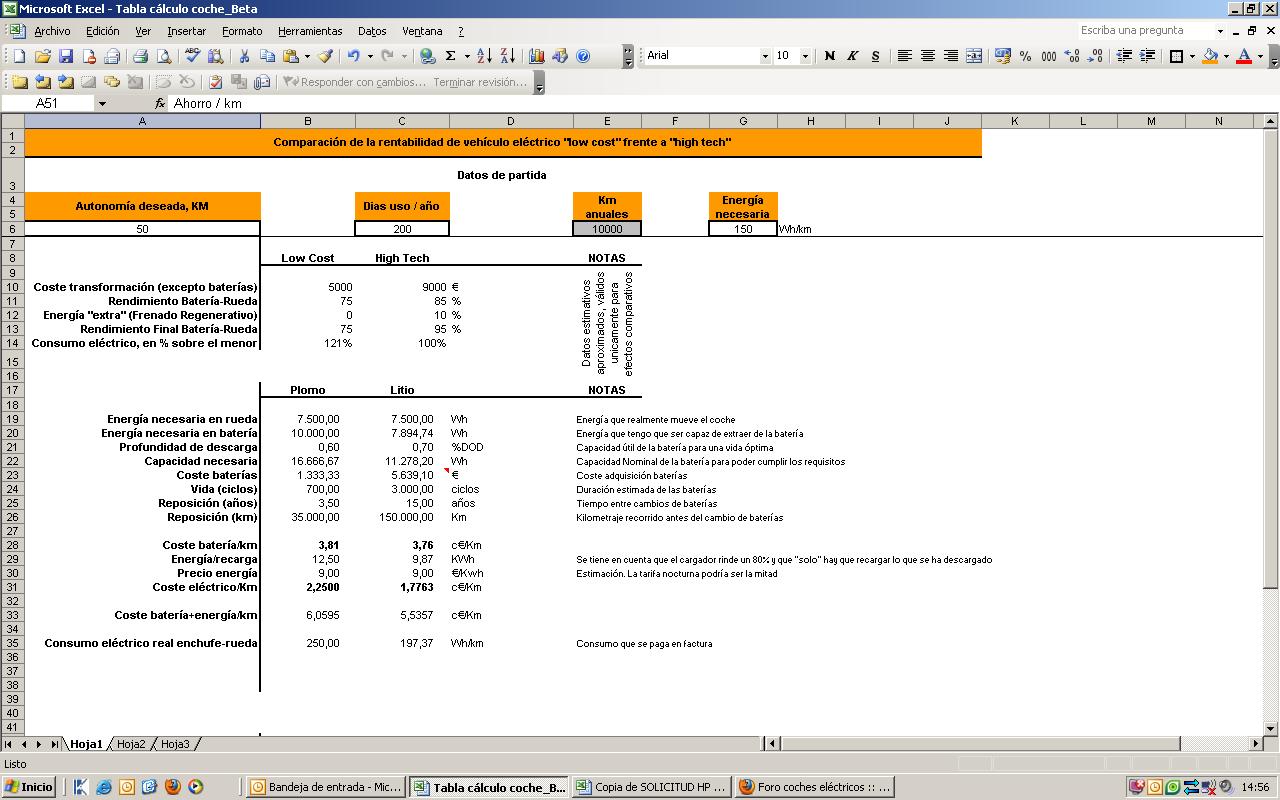Apply currency style to cells

(x=1003, y=56)
